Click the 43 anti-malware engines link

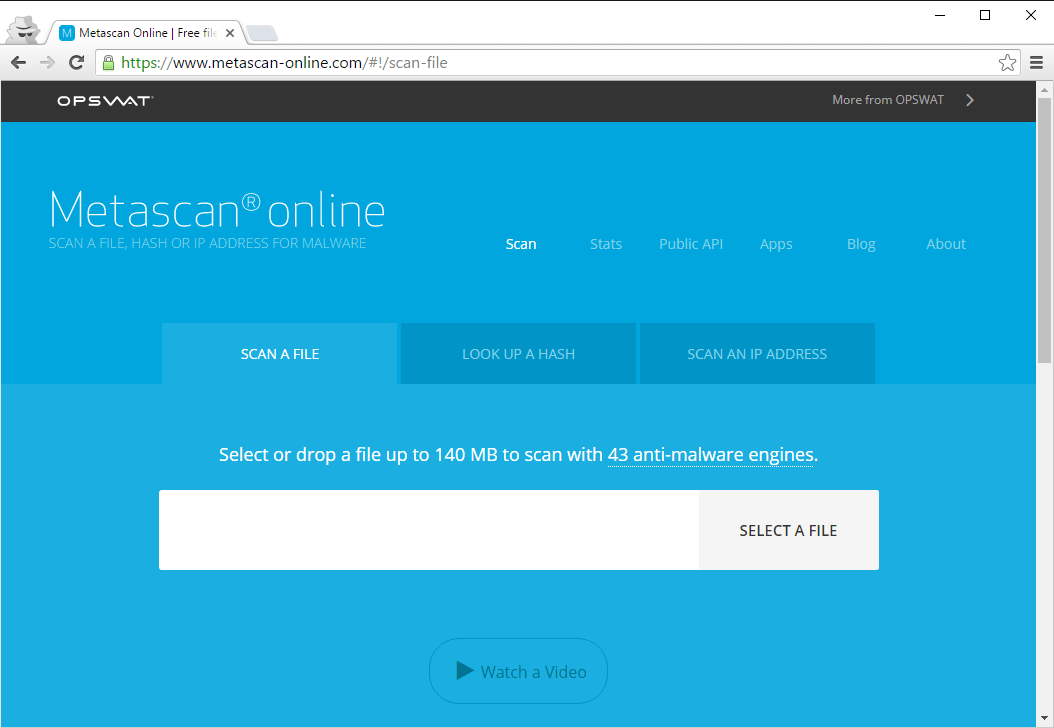pos(710,455)
